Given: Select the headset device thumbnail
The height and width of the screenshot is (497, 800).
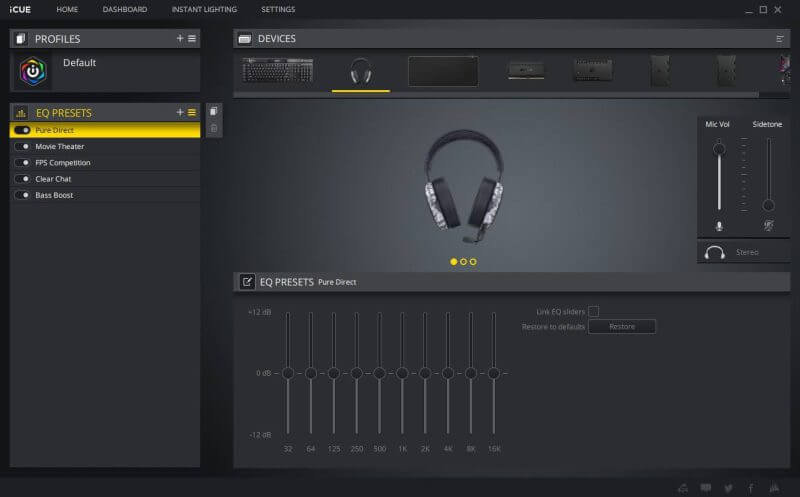Looking at the screenshot, I should (x=361, y=71).
